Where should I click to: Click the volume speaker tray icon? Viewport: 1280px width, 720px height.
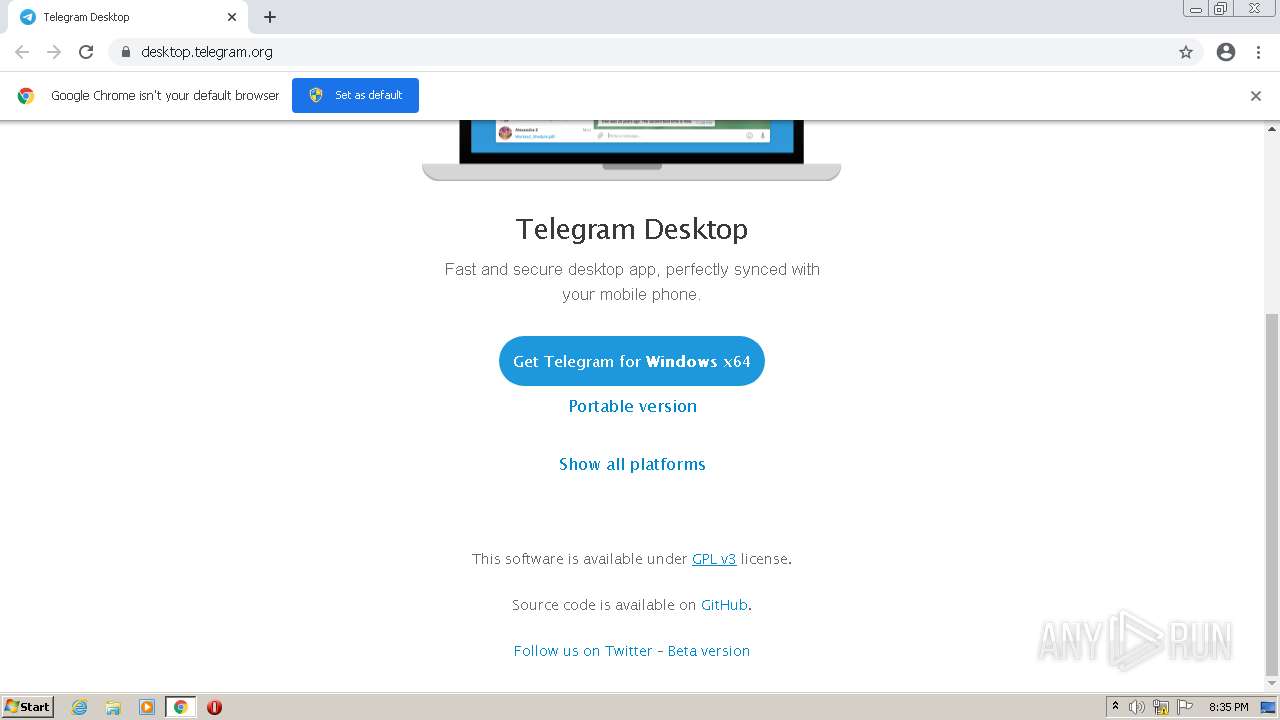[x=1137, y=707]
